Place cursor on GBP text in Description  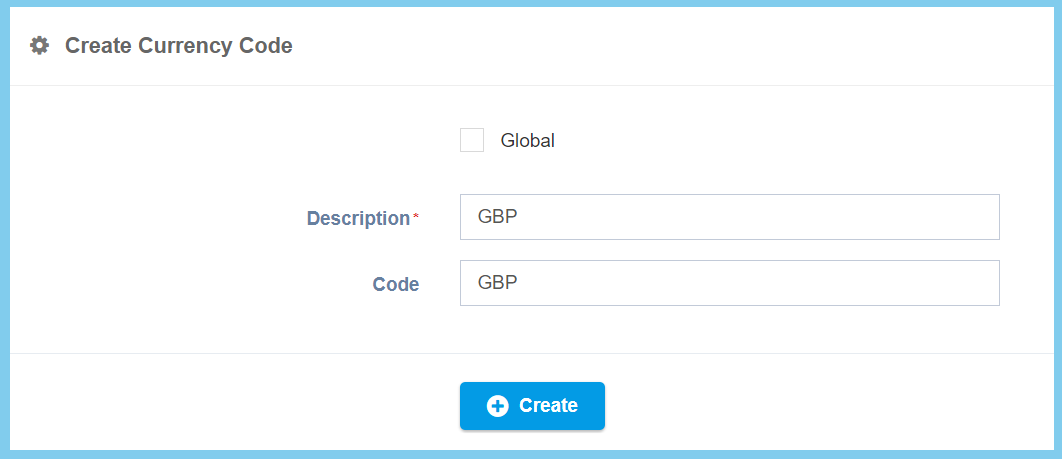(x=497, y=217)
